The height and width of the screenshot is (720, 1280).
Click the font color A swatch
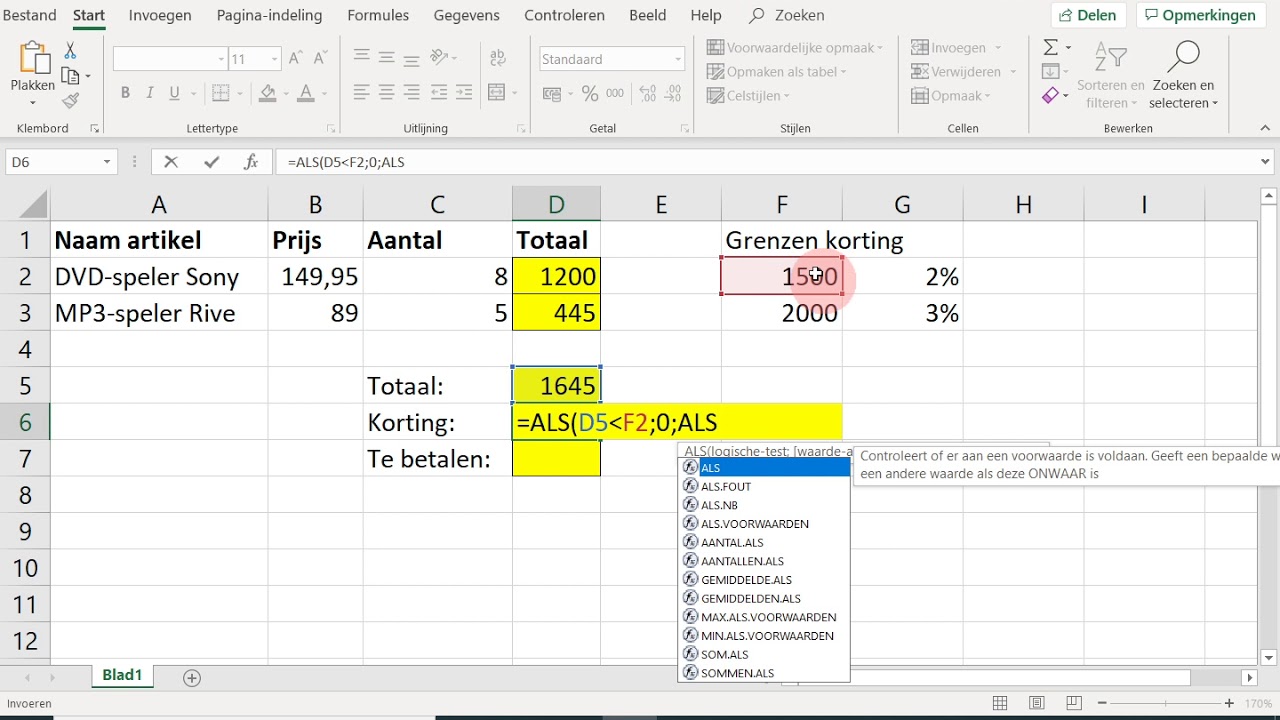(306, 93)
